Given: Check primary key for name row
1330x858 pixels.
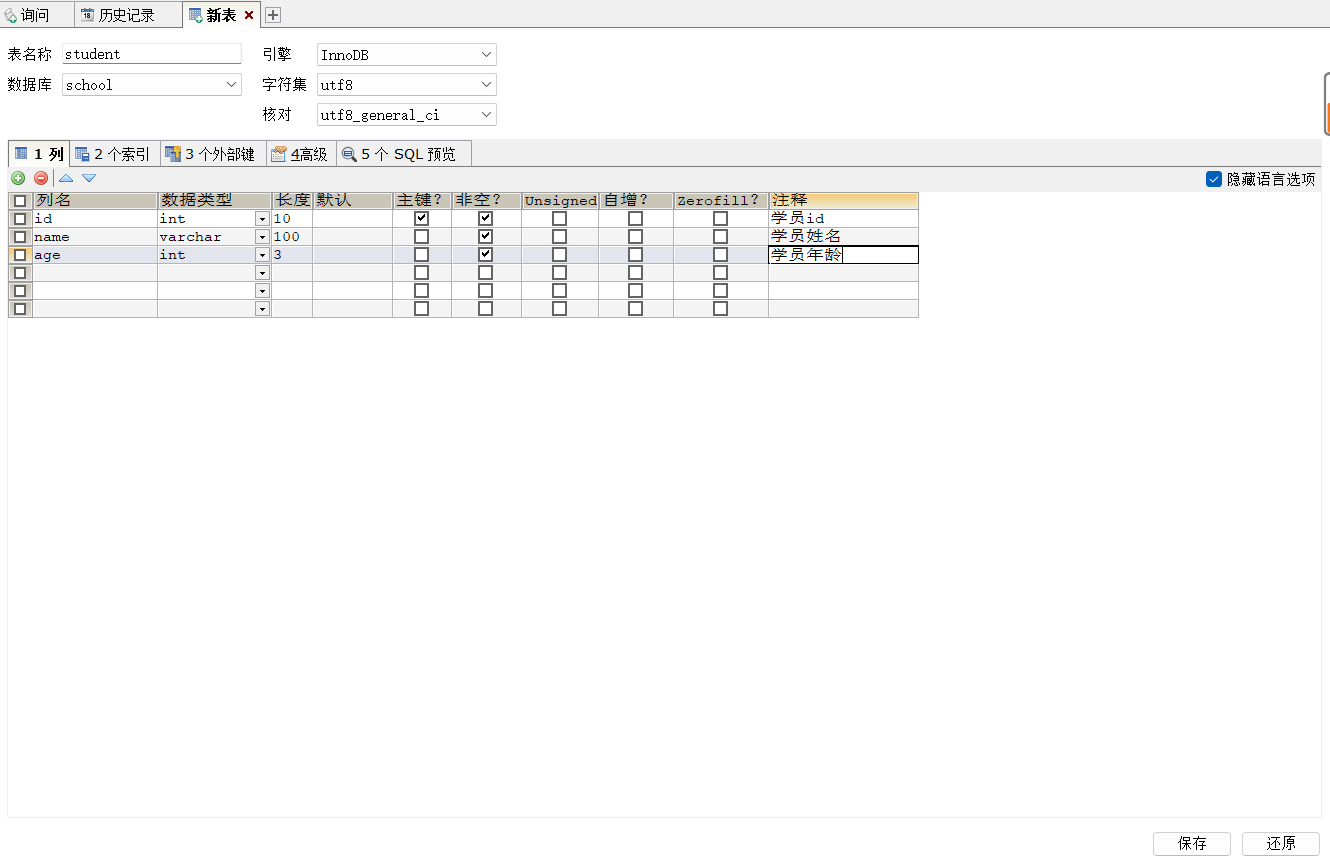Looking at the screenshot, I should (x=421, y=236).
